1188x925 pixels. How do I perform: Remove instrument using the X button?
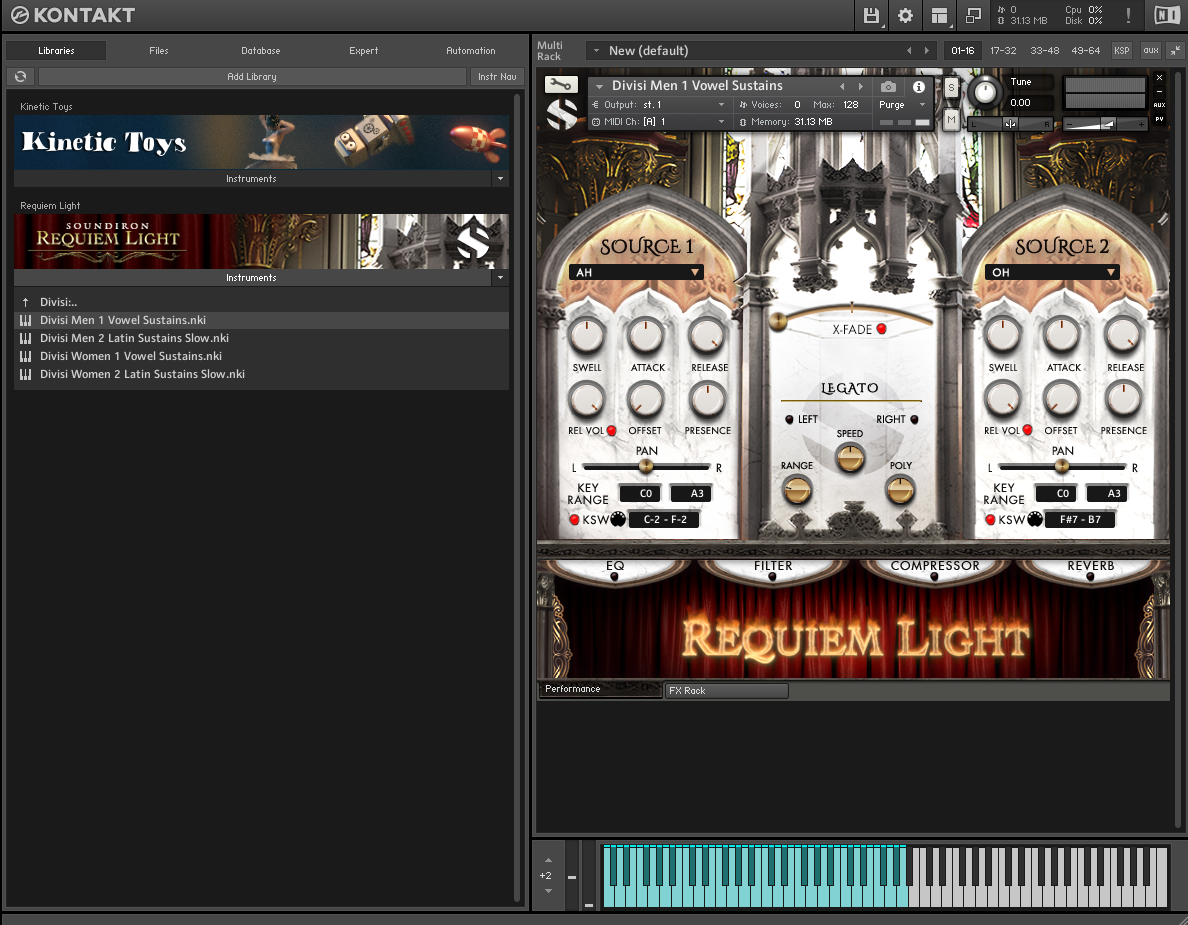(1159, 77)
